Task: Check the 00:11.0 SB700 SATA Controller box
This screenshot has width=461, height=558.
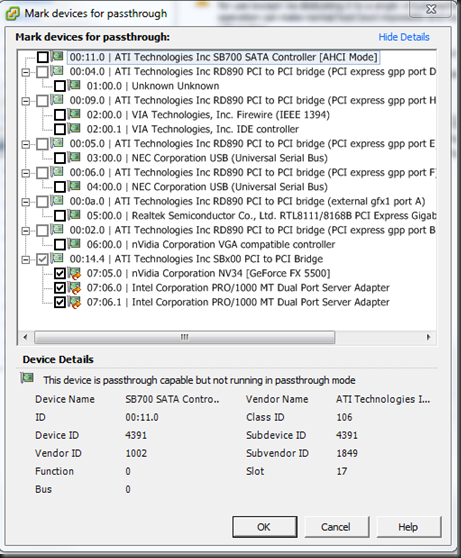Action: (x=43, y=57)
